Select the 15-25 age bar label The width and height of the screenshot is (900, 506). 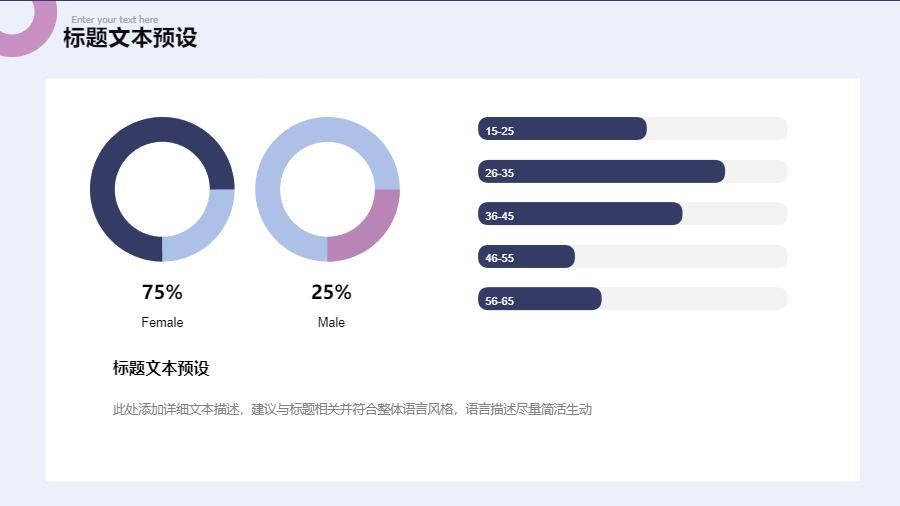click(499, 131)
